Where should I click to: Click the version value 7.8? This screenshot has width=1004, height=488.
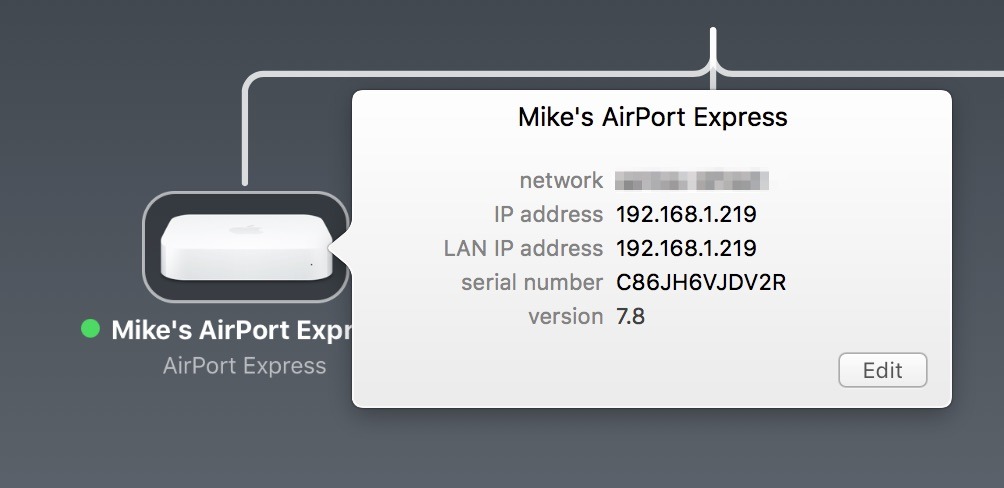(x=631, y=316)
